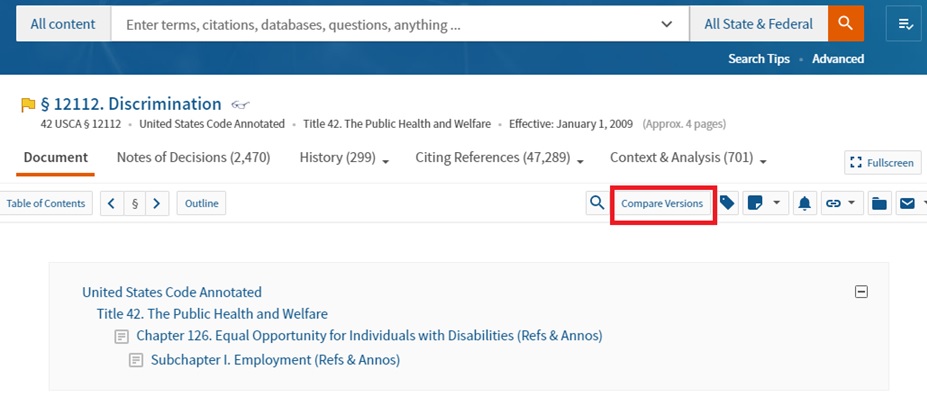The height and width of the screenshot is (400, 927).
Task: Open the KeyCite tag icon
Action: 728,203
